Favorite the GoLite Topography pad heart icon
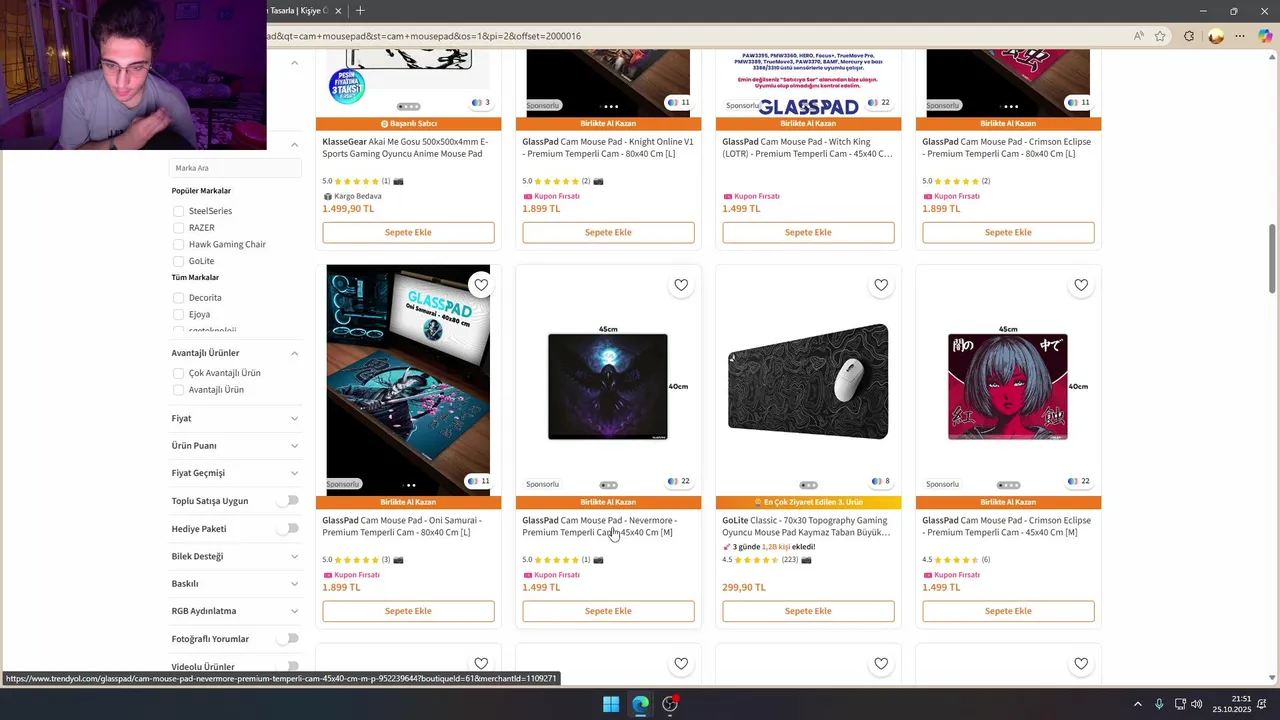The width and height of the screenshot is (1280, 720). pos(881,285)
